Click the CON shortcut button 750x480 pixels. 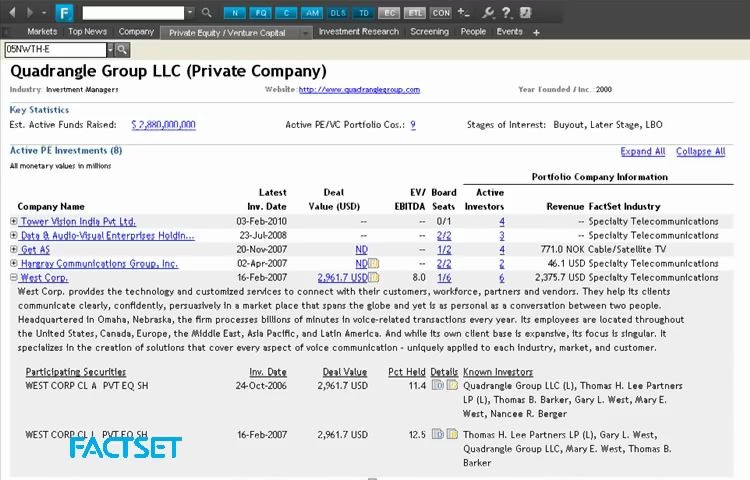coord(441,13)
